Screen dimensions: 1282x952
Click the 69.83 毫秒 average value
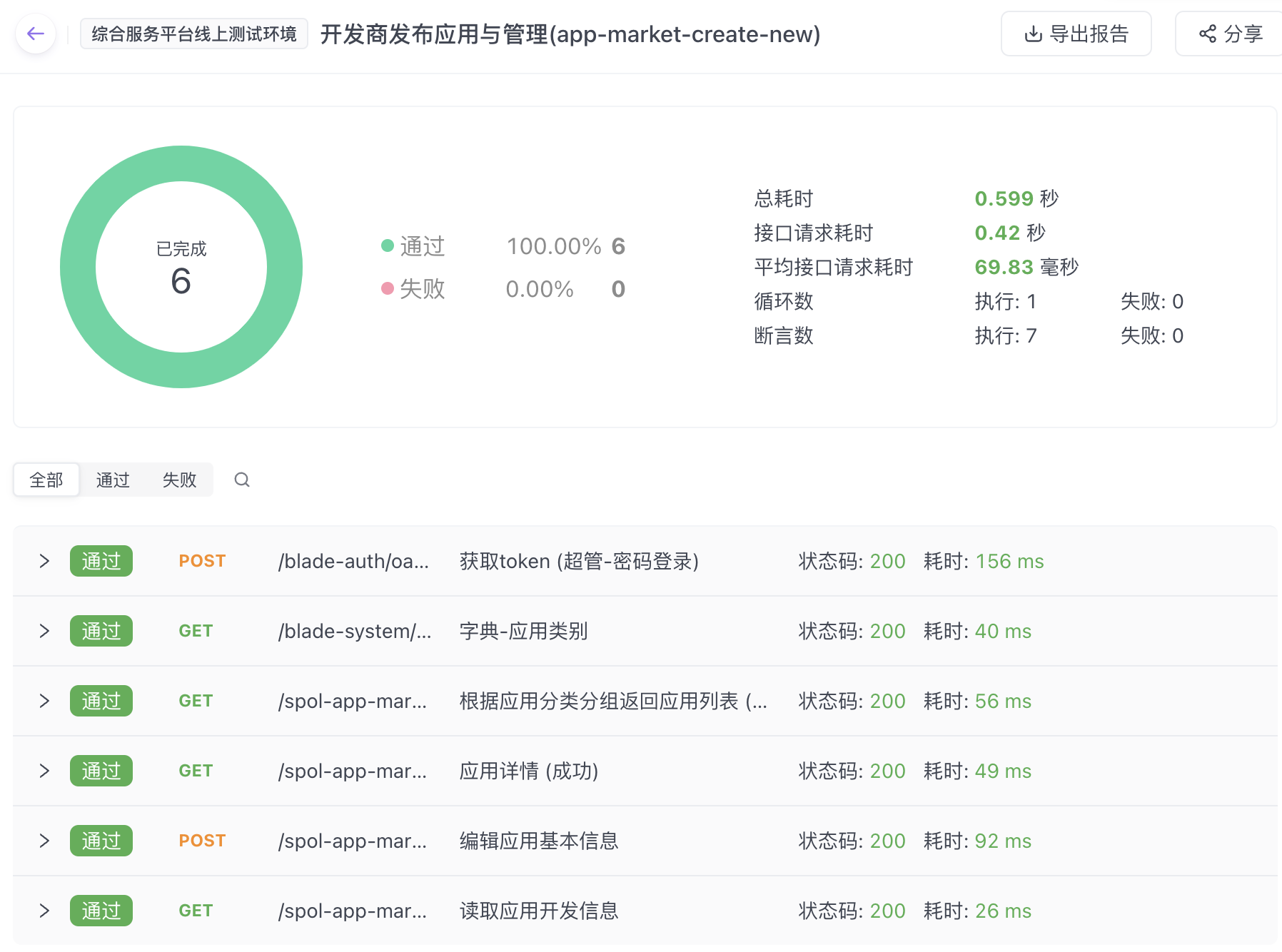pyautogui.click(x=1026, y=267)
